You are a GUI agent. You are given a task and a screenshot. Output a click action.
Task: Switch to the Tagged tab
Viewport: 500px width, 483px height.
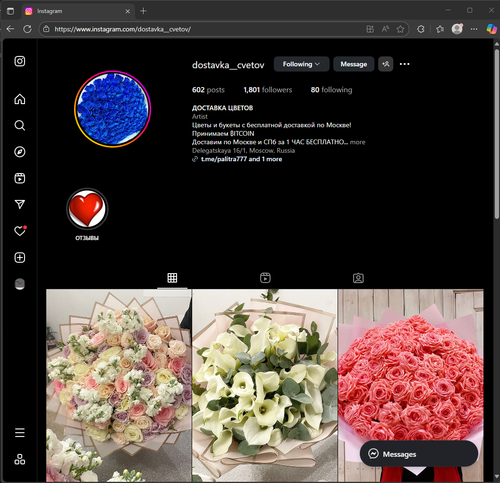[358, 278]
